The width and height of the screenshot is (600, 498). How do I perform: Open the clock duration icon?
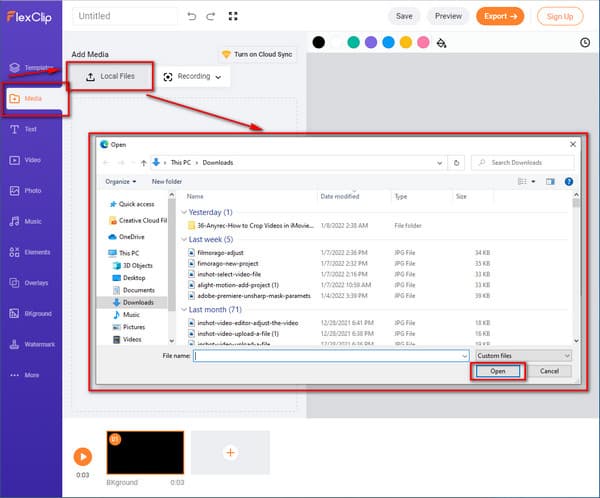(585, 42)
